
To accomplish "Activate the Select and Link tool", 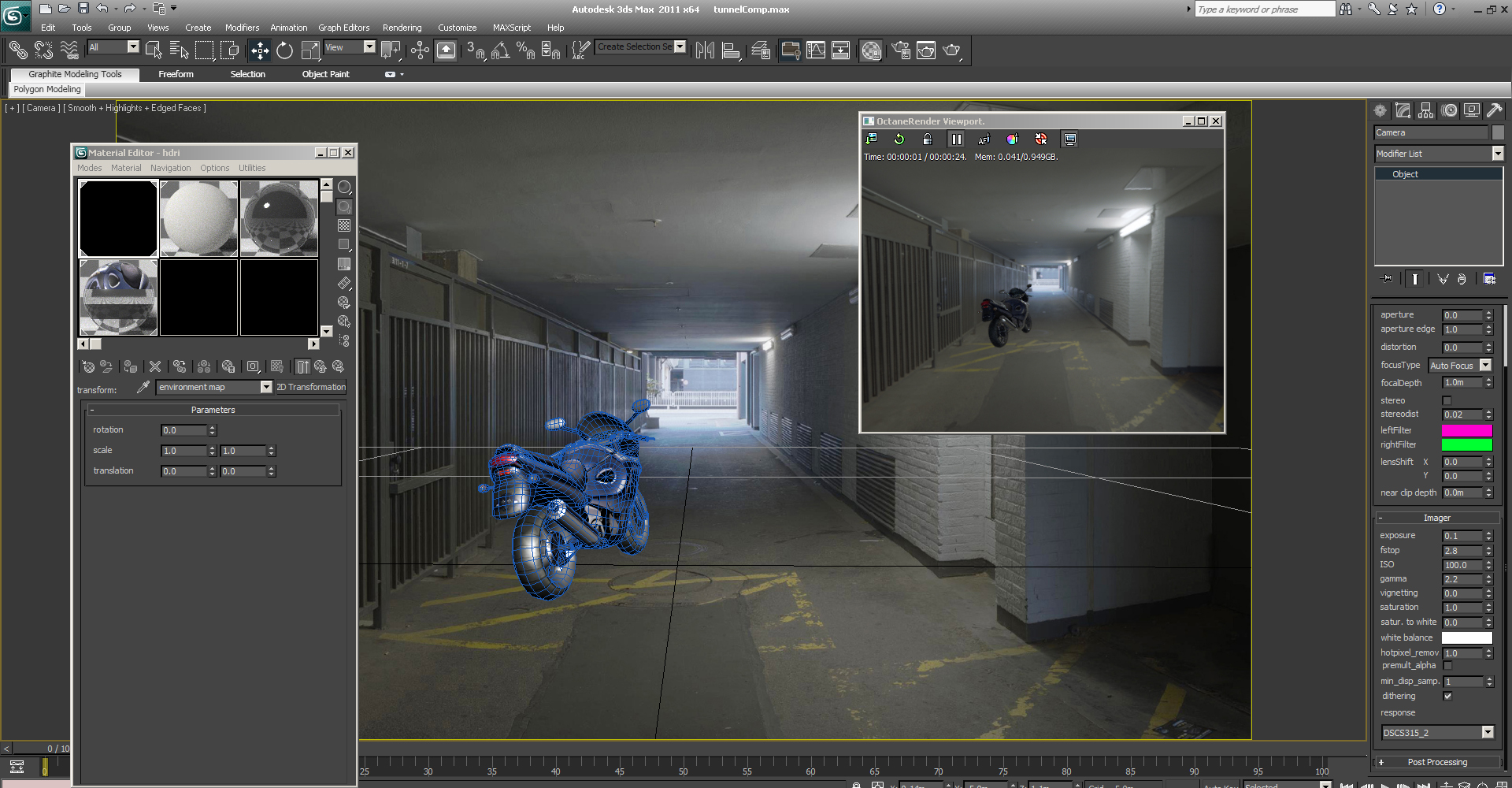I will [x=17, y=50].
